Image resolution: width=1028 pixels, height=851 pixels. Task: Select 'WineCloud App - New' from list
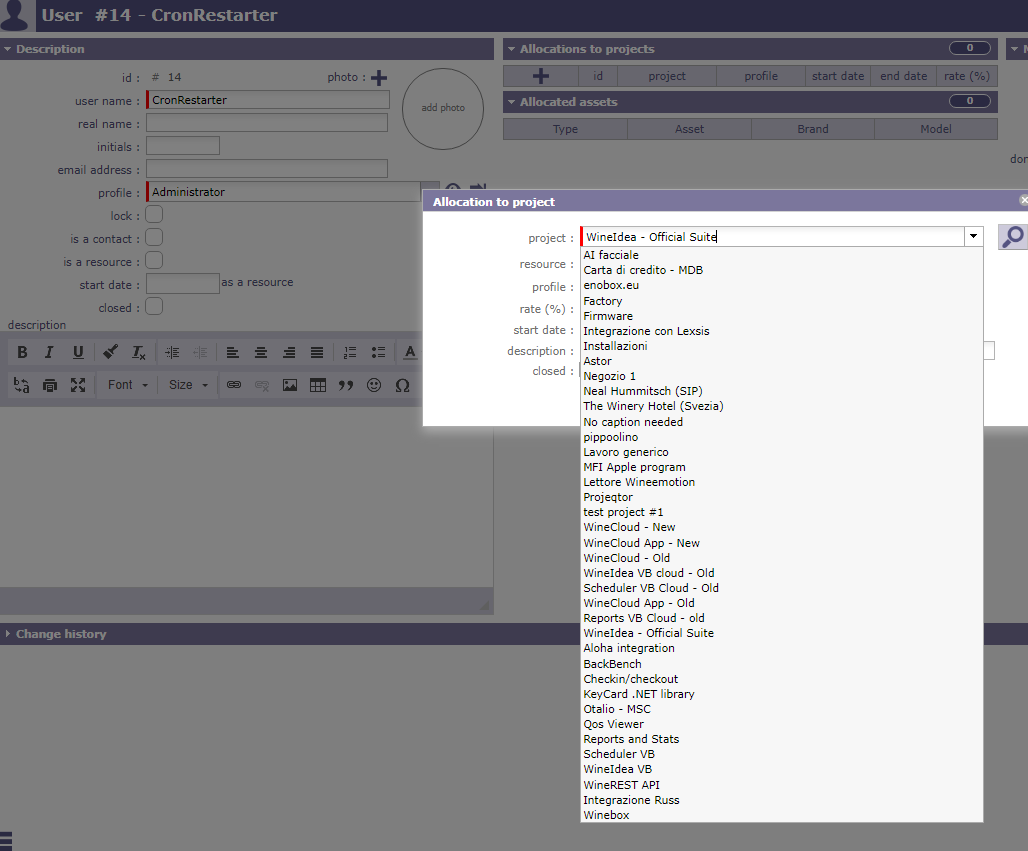641,543
